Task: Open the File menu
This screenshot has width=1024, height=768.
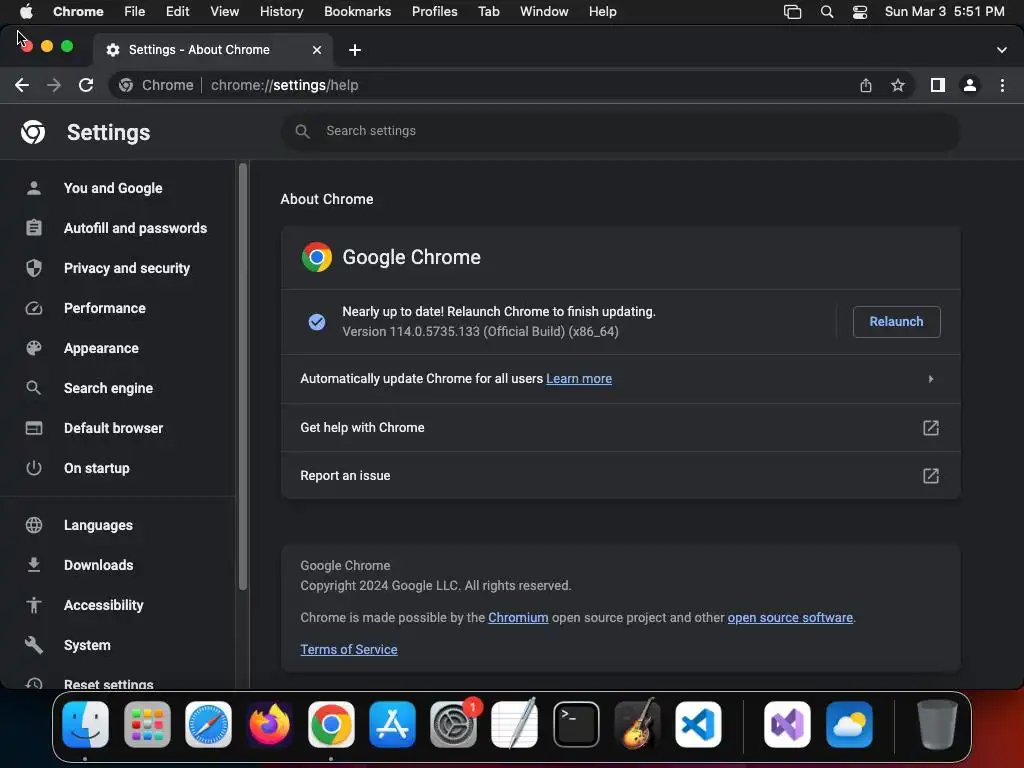Action: click(x=135, y=12)
